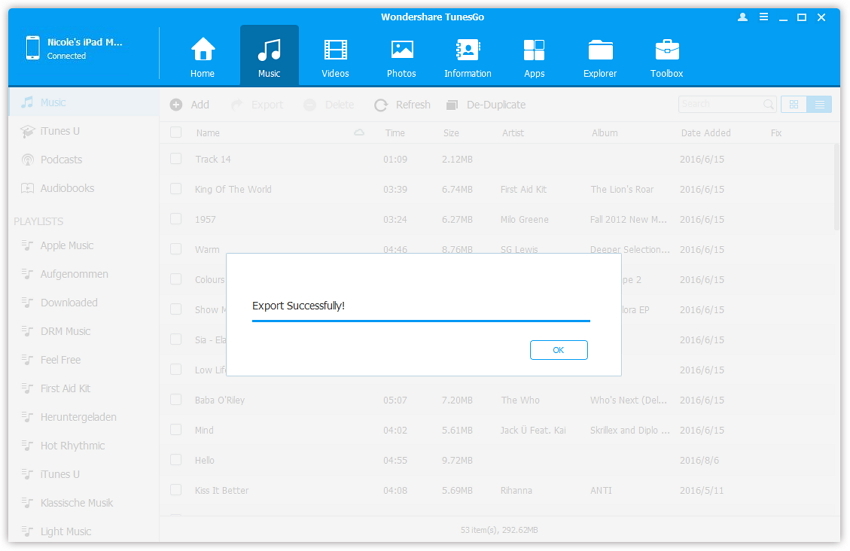Toggle the select-all checkbox in header
This screenshot has height=551, width=850.
click(x=176, y=132)
